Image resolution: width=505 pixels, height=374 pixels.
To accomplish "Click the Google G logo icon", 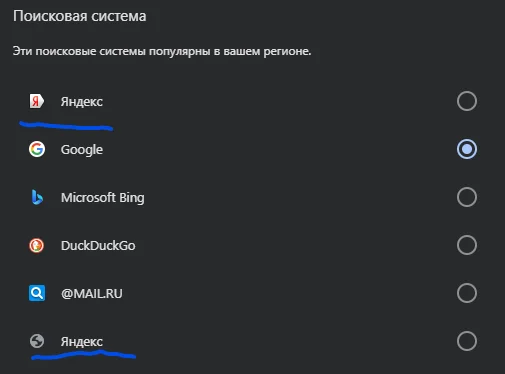I will point(37,149).
